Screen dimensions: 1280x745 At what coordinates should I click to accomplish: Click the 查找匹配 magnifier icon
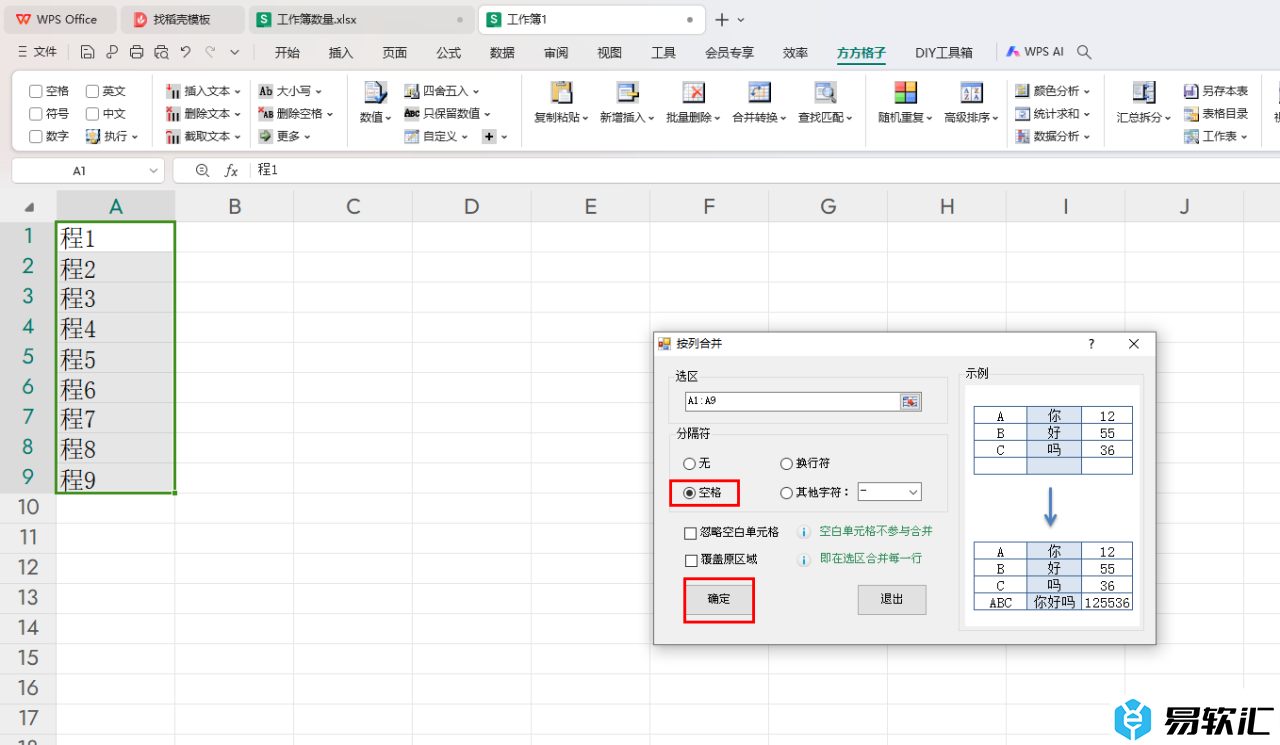[825, 94]
